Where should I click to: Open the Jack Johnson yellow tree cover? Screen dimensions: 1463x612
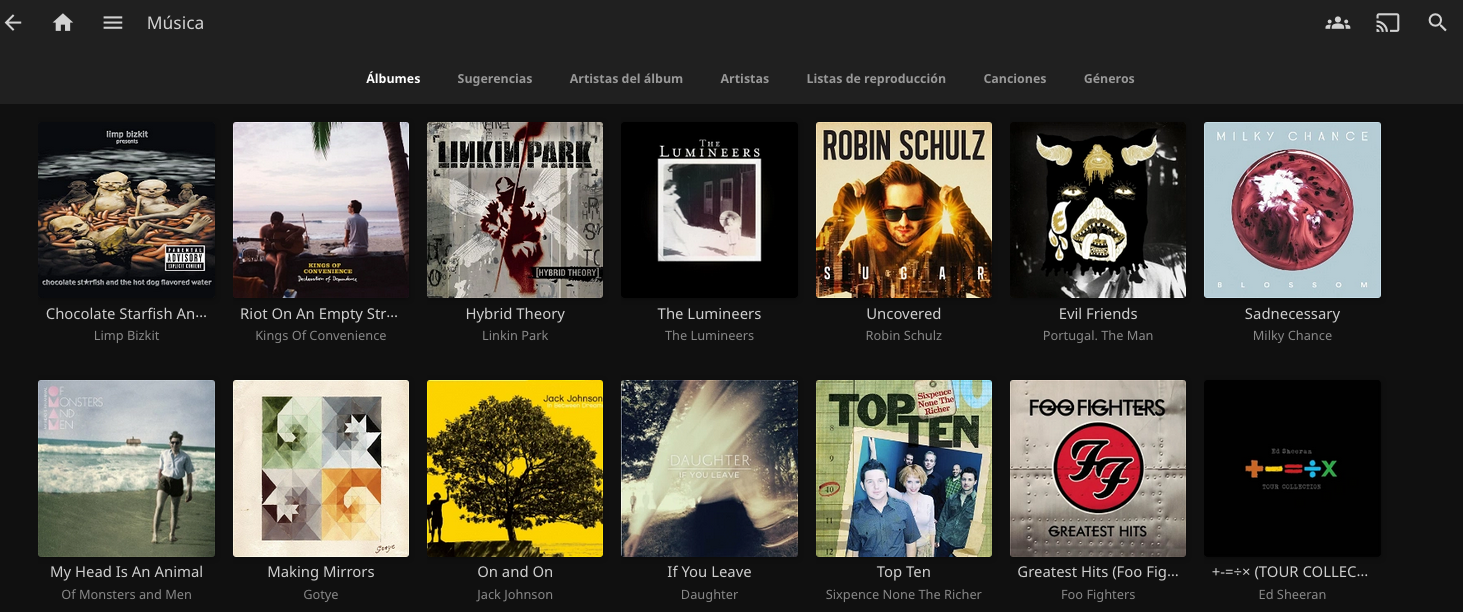[x=515, y=468]
